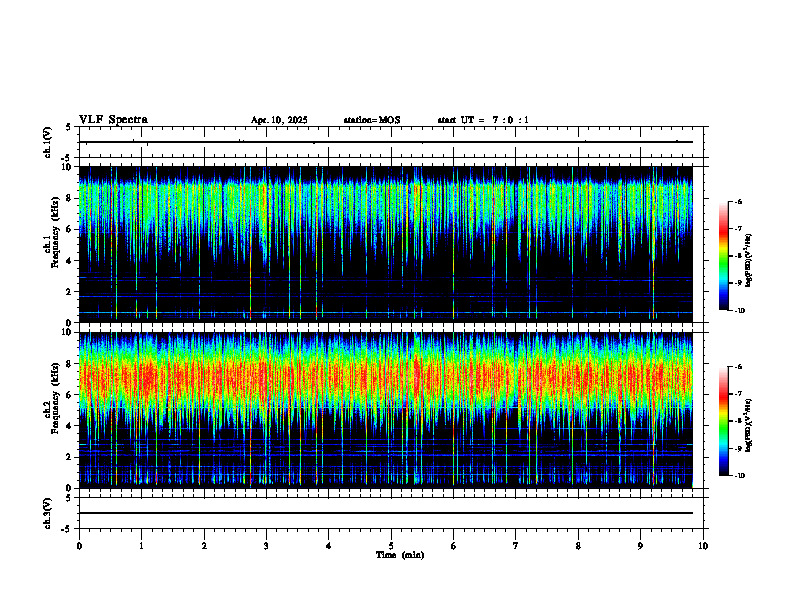Viewport: 792px width, 612px height.
Task: Click the ch.2 PSD color scale bar
Action: (724, 421)
